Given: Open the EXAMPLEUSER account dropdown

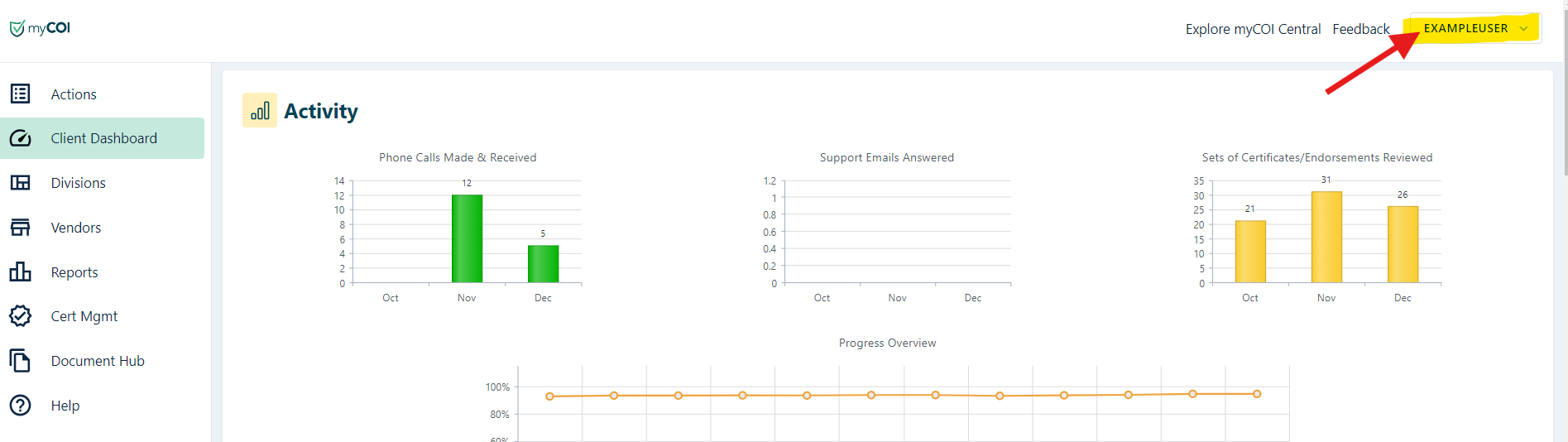Looking at the screenshot, I should pyautogui.click(x=1465, y=28).
